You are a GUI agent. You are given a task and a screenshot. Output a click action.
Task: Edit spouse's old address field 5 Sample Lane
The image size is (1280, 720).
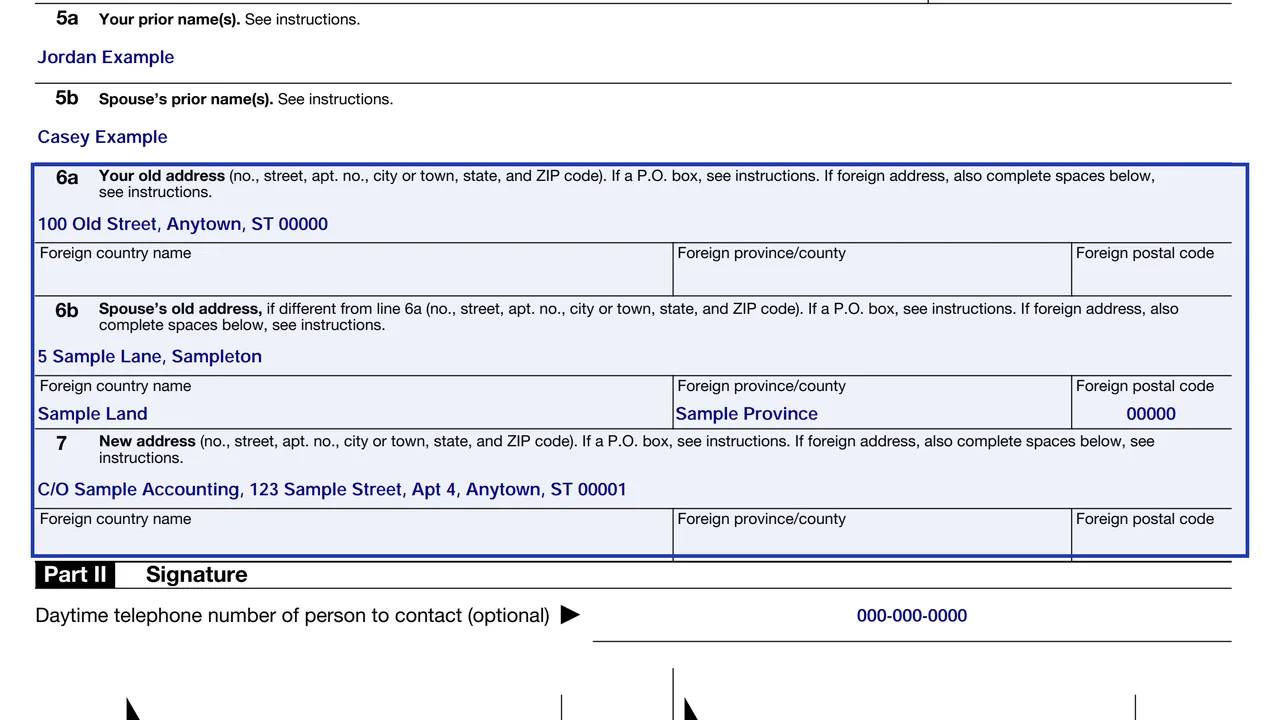(x=634, y=357)
